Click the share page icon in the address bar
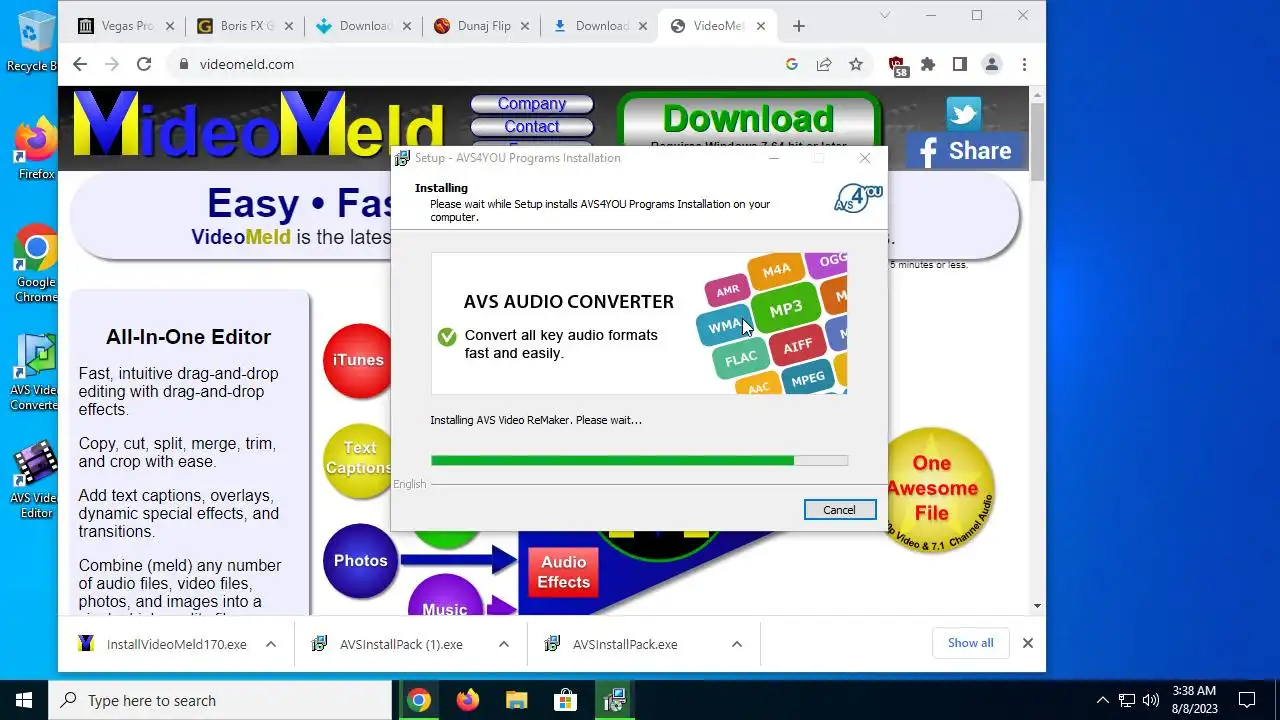Screen dimensions: 1280x720 tap(824, 64)
